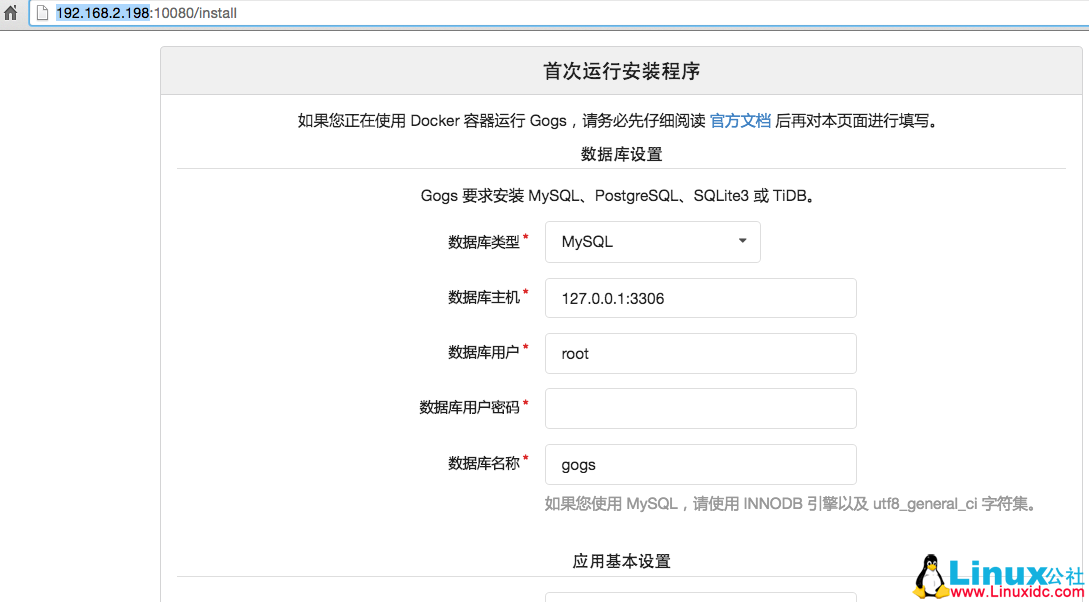Click the highlighted IP address in the URL bar

[103, 12]
